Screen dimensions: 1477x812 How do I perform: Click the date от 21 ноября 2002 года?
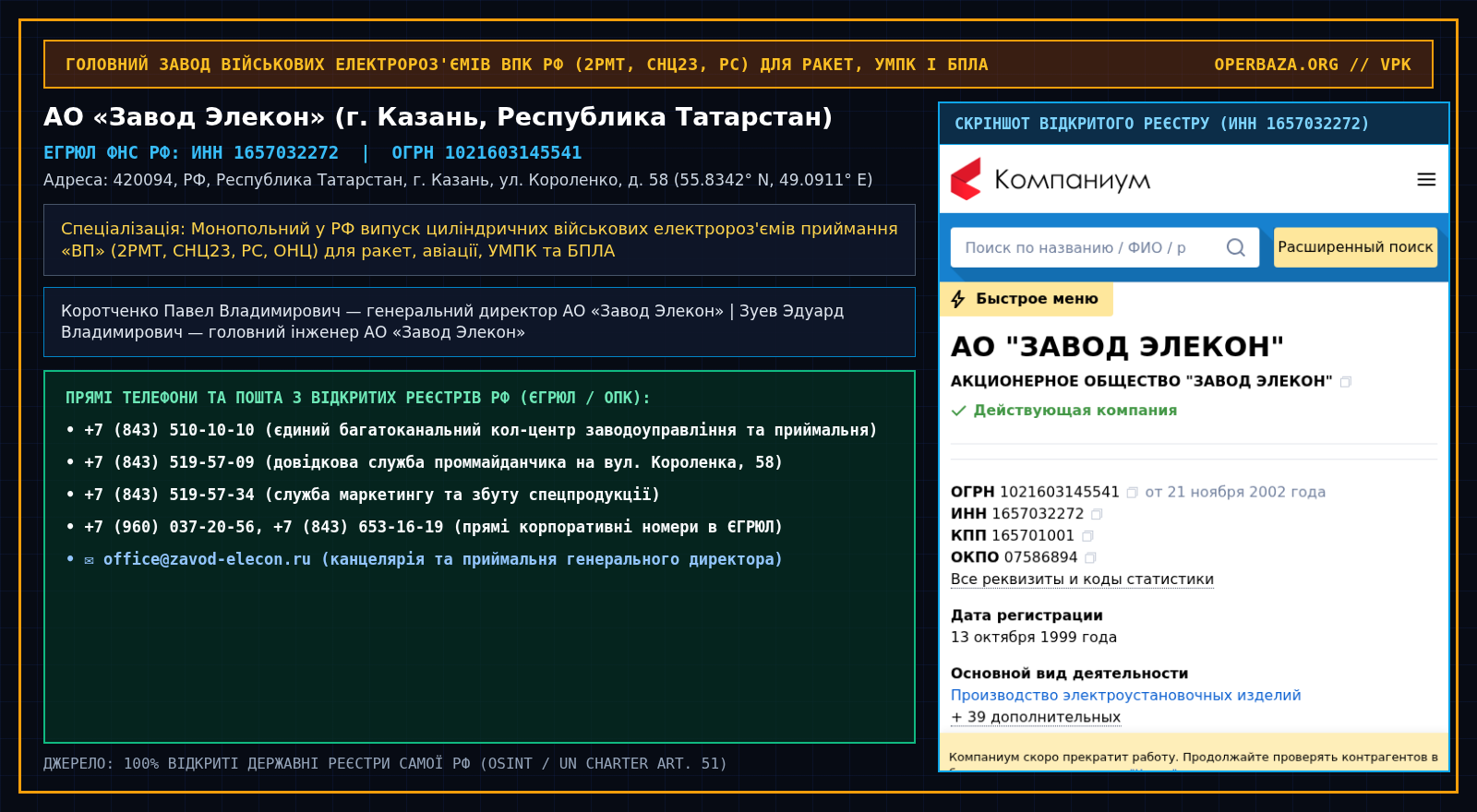coord(1235,493)
